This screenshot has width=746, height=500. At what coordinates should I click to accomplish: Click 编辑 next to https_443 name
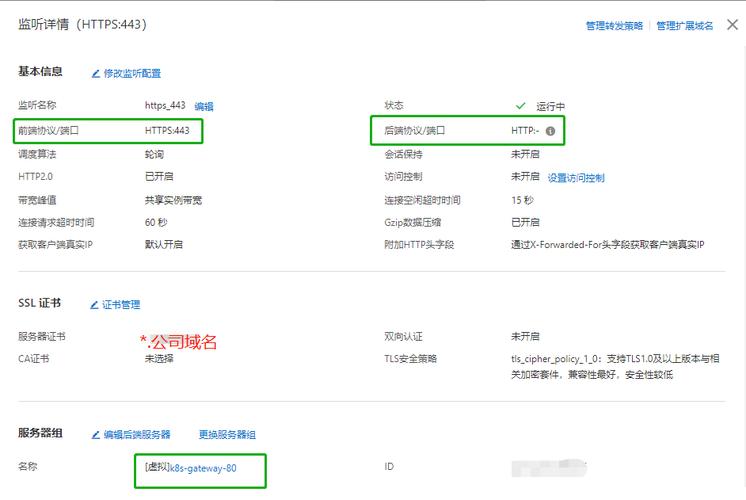[204, 107]
